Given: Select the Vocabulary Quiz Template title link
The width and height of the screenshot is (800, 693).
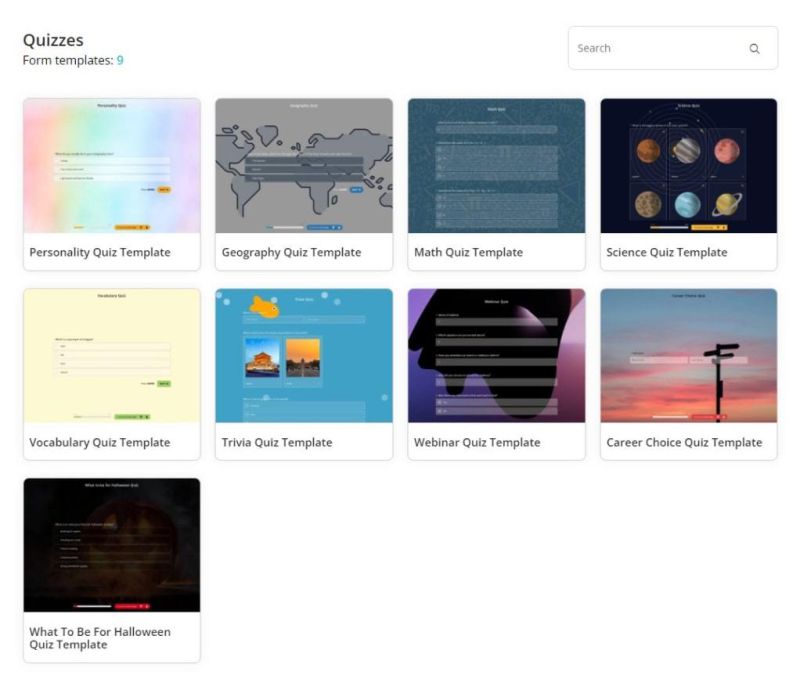Looking at the screenshot, I should click(x=102, y=442).
